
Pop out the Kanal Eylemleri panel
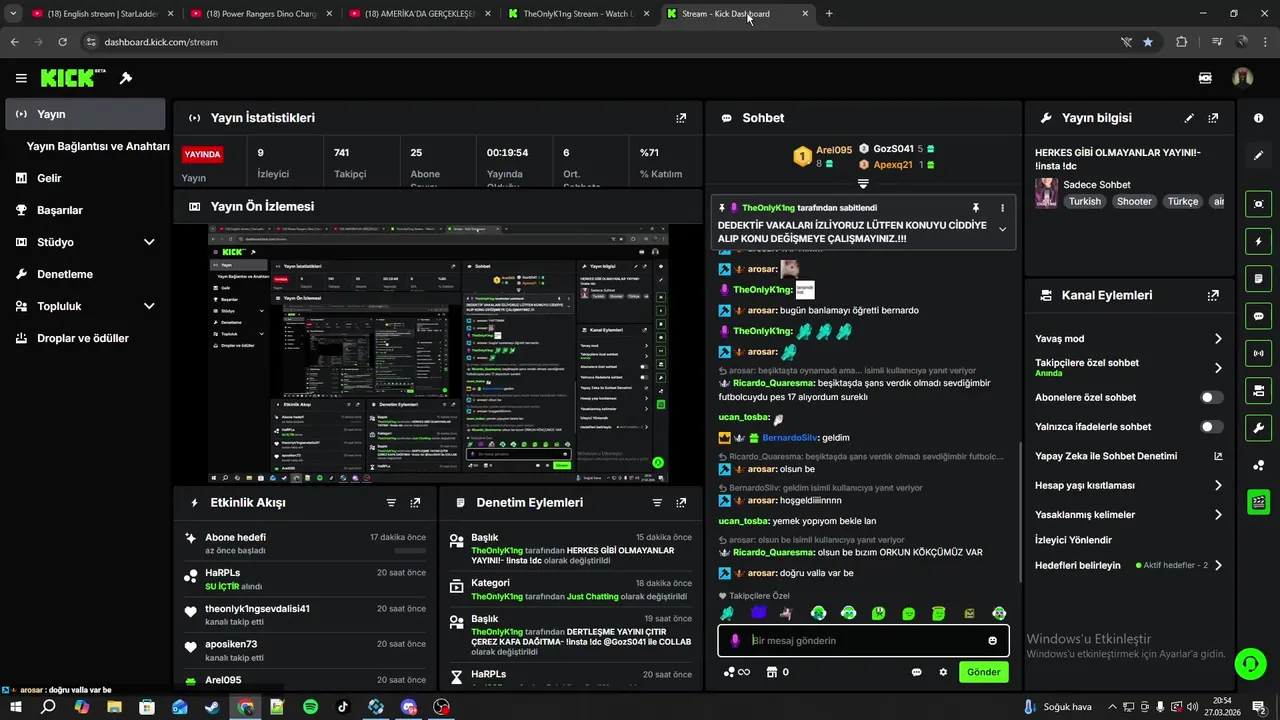1213,296
